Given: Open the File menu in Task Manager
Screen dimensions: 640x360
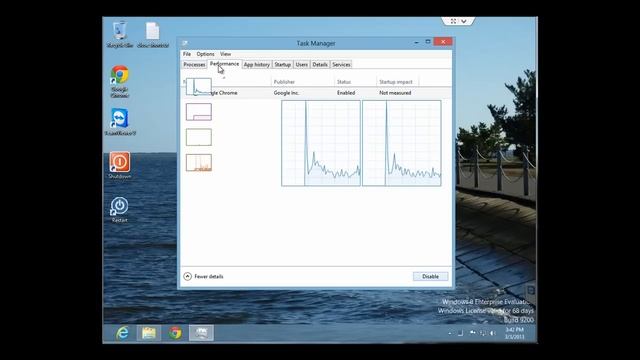Looking at the screenshot, I should [187, 54].
